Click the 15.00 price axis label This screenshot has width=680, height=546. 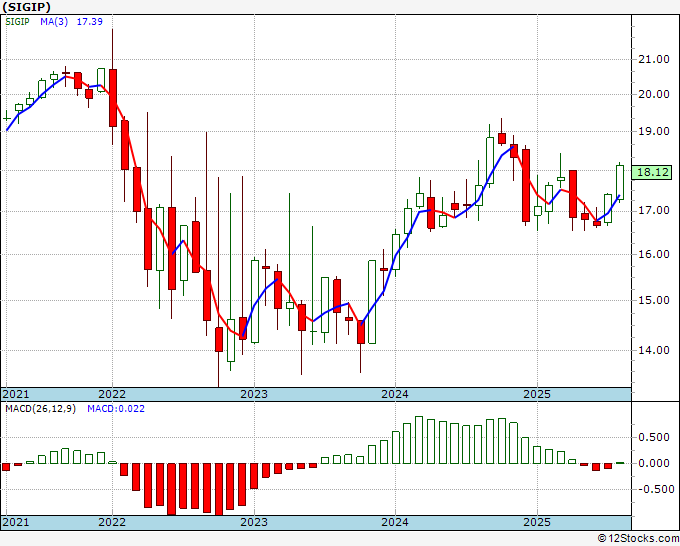pos(654,300)
